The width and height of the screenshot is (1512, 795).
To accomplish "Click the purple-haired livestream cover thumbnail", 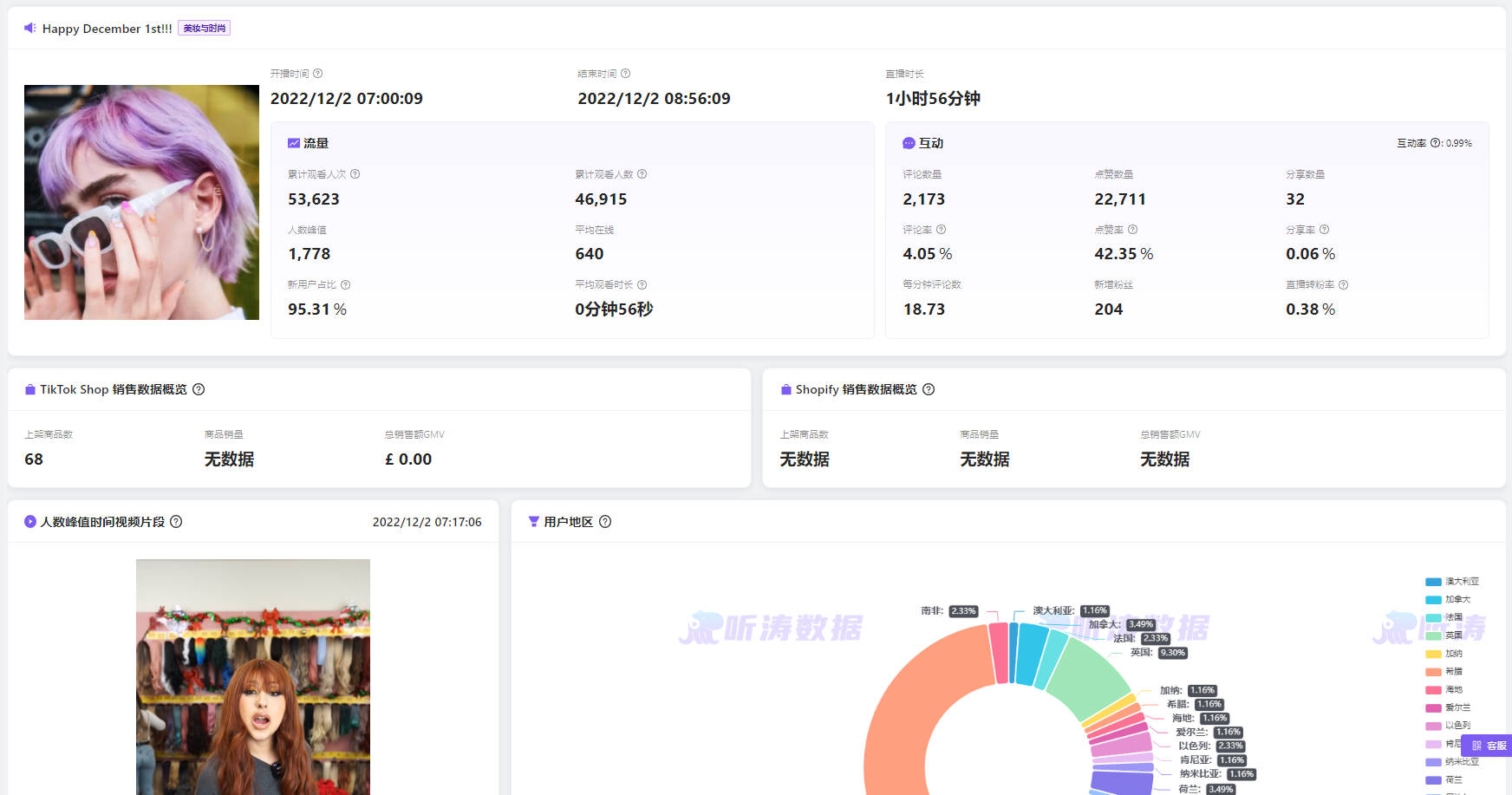I will pos(141,201).
